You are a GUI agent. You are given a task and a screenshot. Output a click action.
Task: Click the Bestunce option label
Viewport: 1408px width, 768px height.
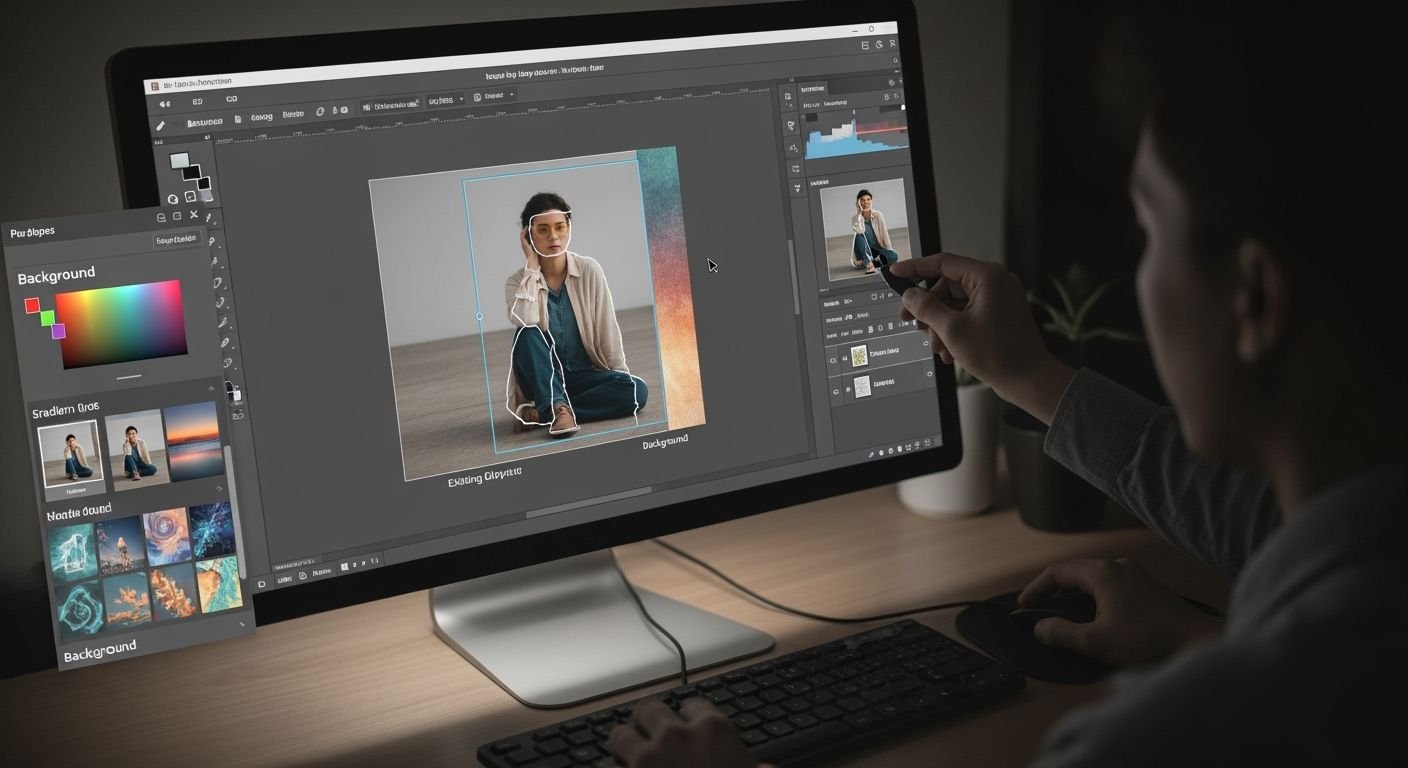tap(204, 123)
